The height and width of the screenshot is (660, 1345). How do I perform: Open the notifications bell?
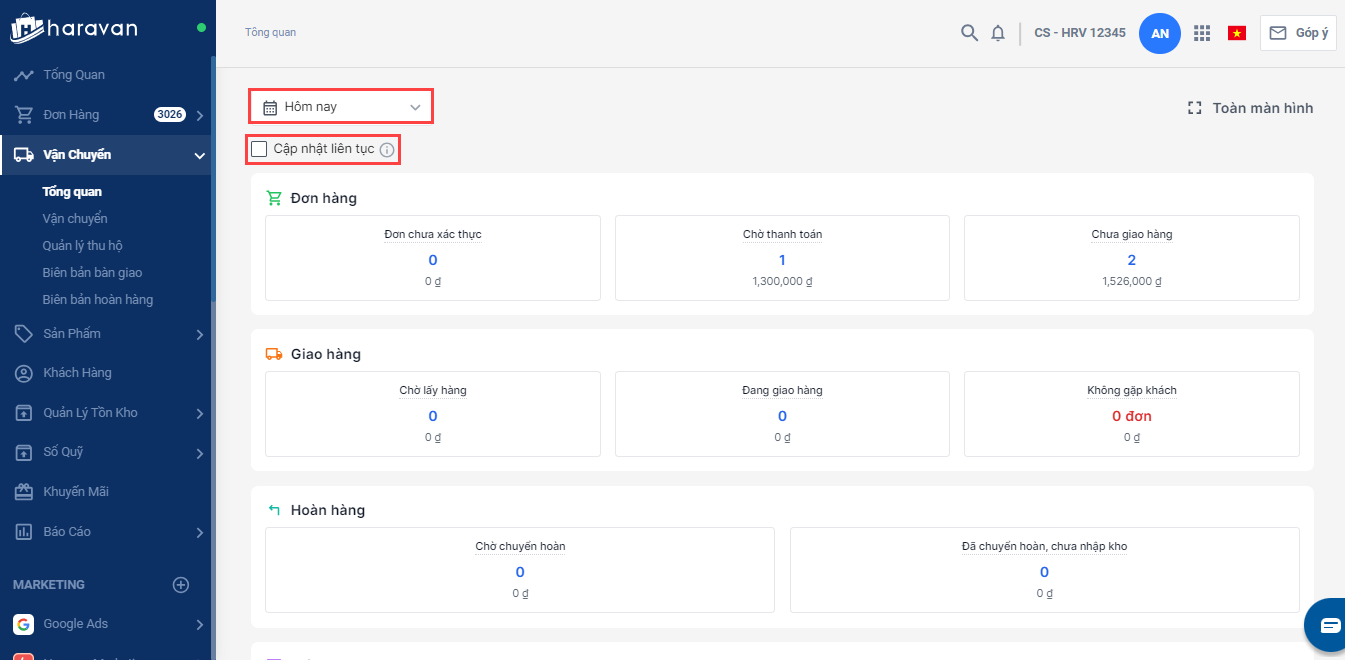tap(998, 33)
